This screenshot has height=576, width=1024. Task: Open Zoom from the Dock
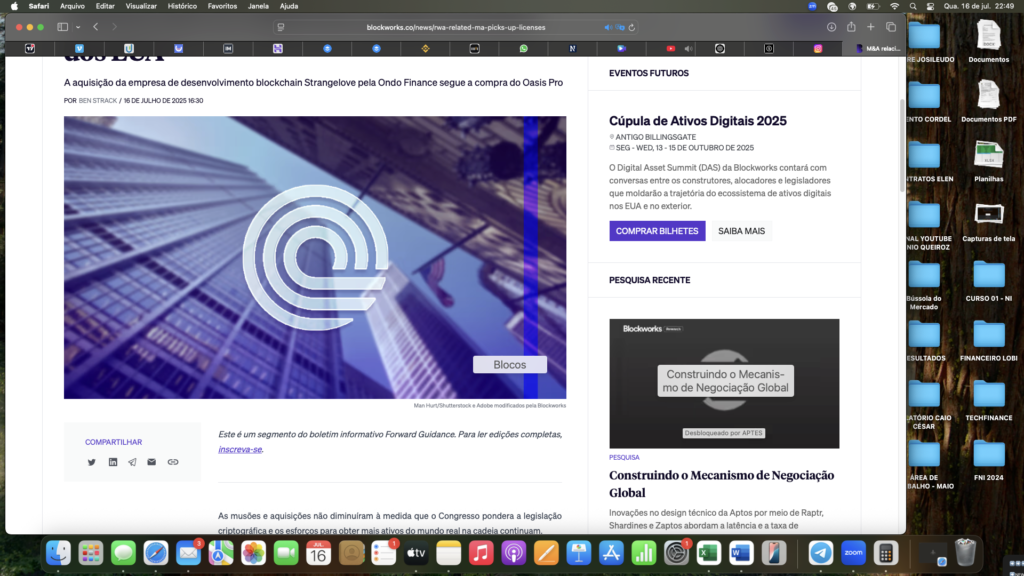854,553
